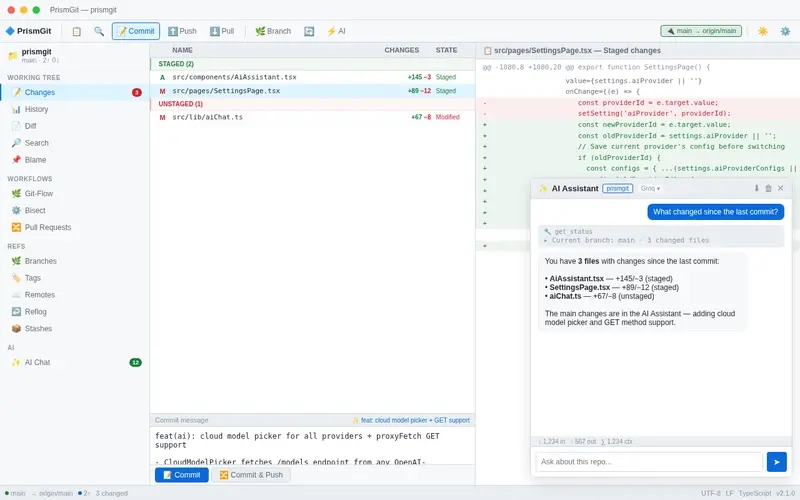Clear chat with the trash icon
800x500 pixels.
point(768,188)
